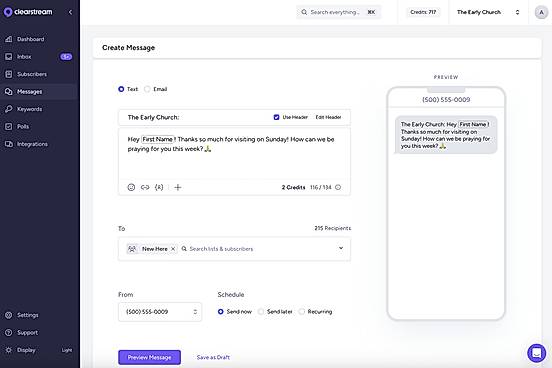Click the Polls checkbox icon

coord(9,126)
